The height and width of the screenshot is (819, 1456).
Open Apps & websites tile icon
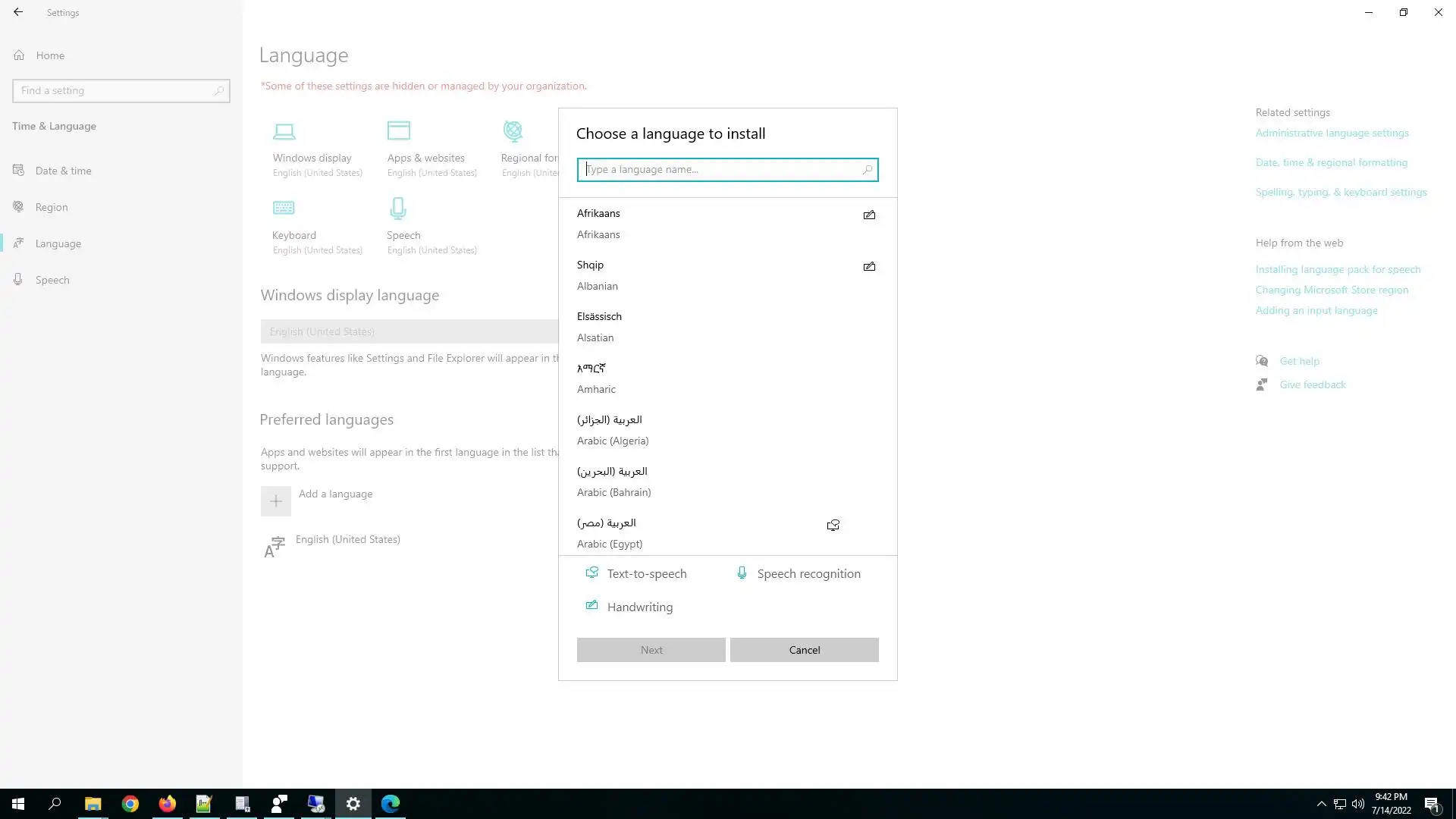click(399, 131)
